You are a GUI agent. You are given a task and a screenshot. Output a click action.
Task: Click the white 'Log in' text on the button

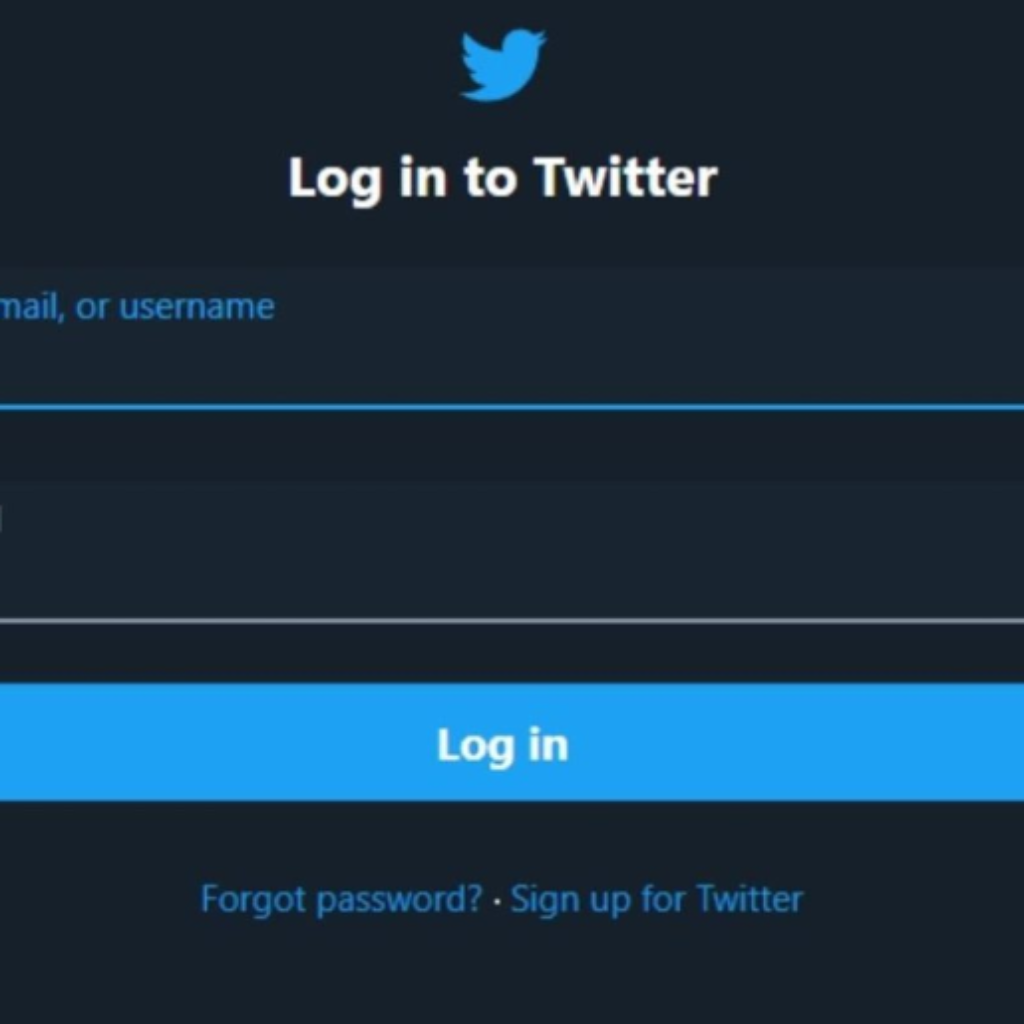pos(503,746)
